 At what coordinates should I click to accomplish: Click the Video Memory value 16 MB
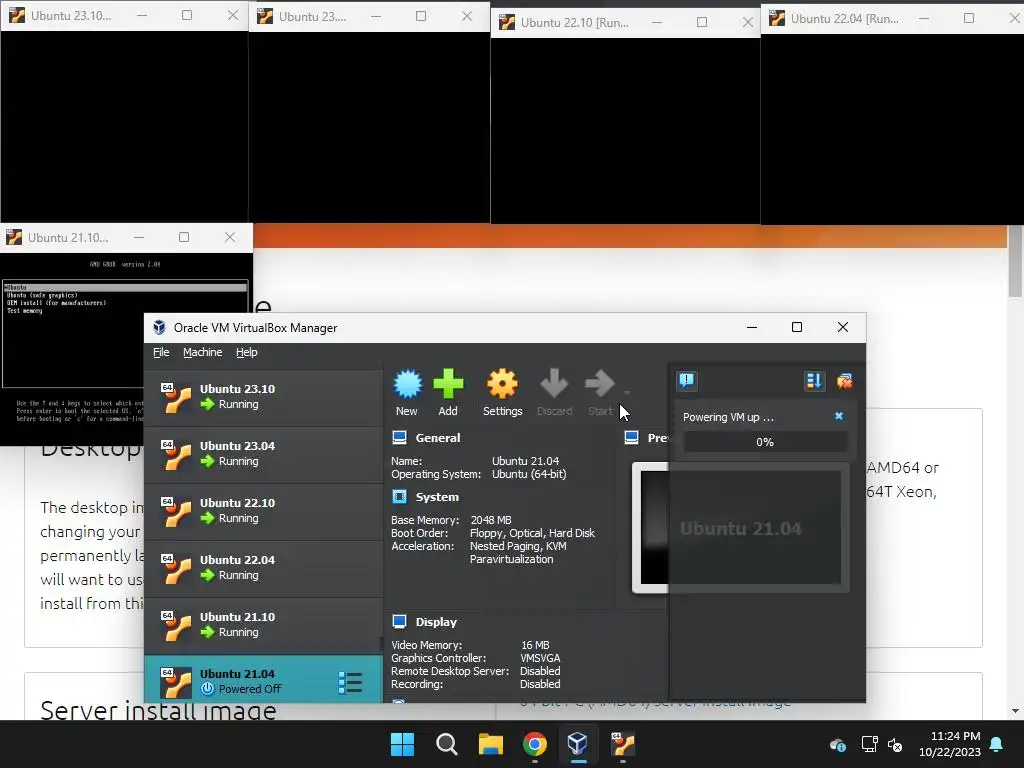(x=535, y=645)
